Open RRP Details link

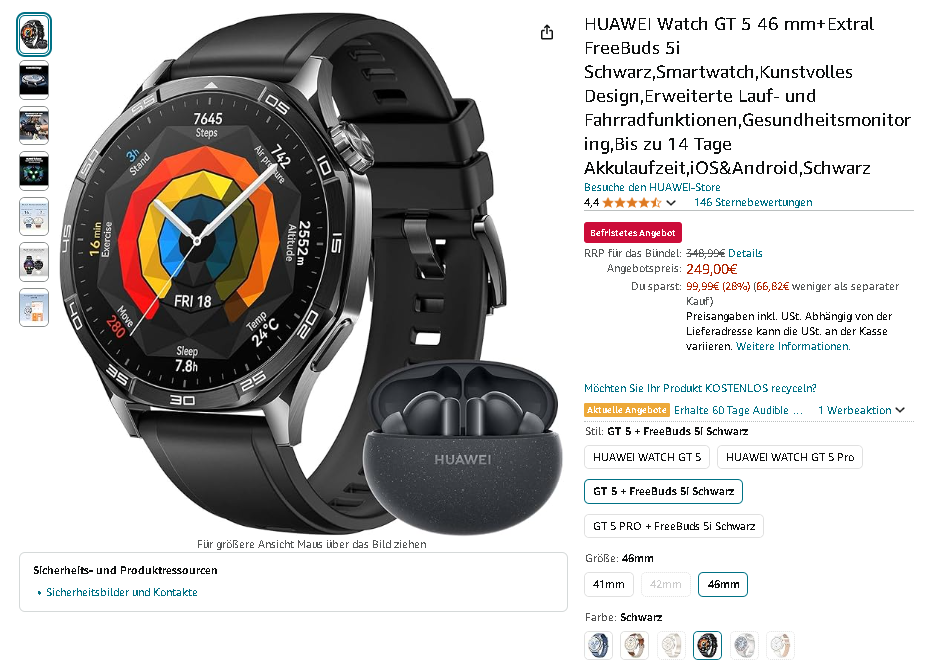point(745,254)
